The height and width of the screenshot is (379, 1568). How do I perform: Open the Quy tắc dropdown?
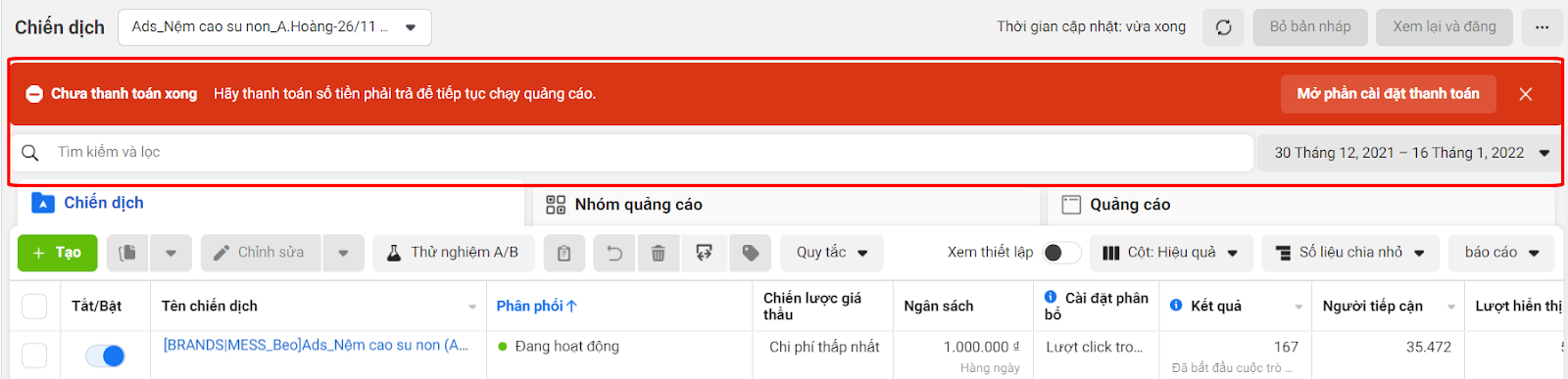pos(832,253)
